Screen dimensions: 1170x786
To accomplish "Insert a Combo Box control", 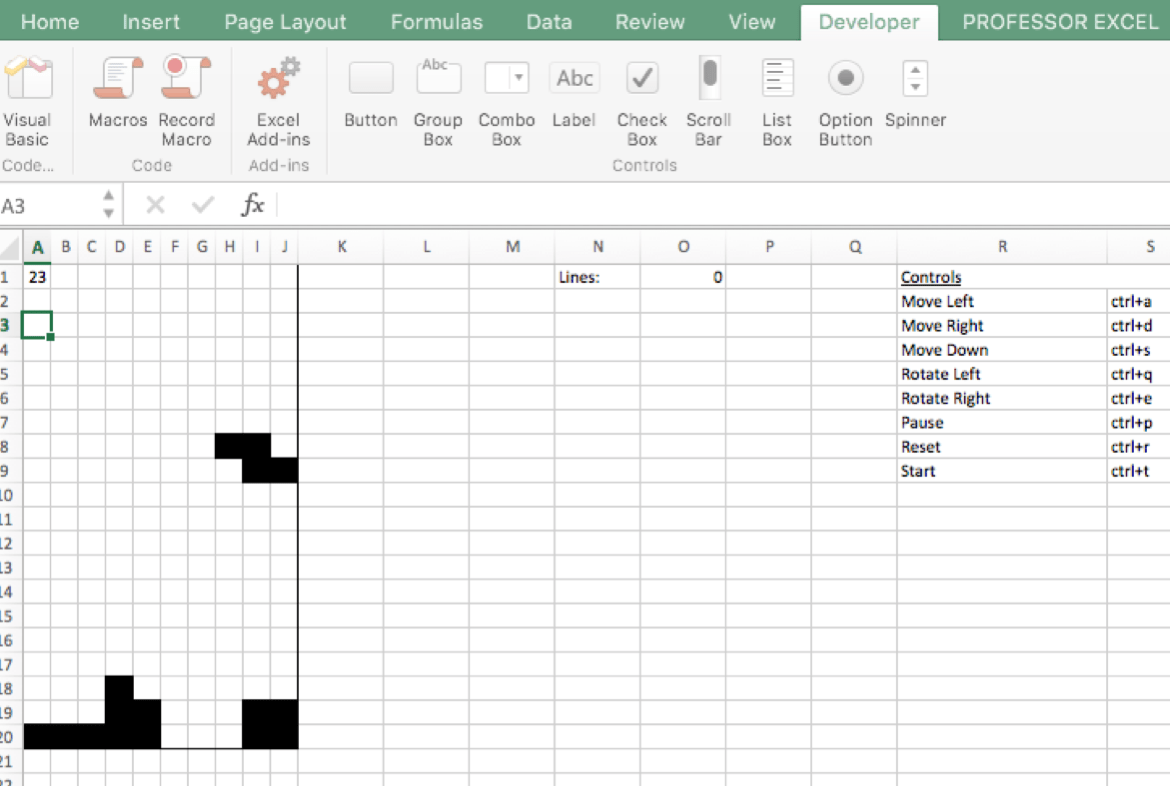I will [x=506, y=100].
